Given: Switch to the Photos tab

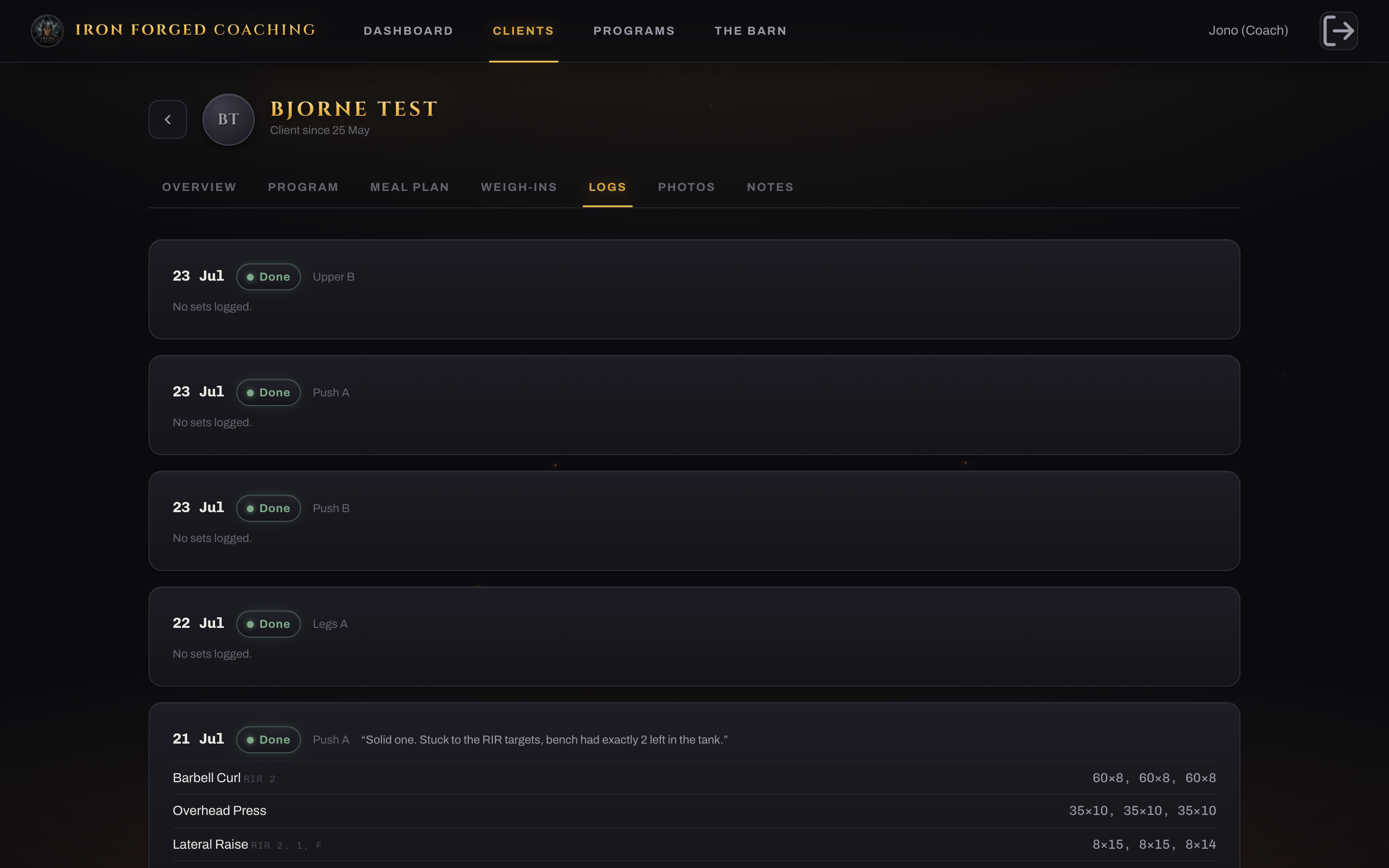Looking at the screenshot, I should coord(686,187).
